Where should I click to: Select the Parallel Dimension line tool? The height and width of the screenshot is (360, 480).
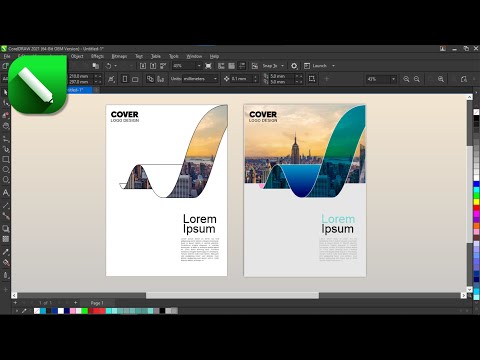[x=6, y=206]
